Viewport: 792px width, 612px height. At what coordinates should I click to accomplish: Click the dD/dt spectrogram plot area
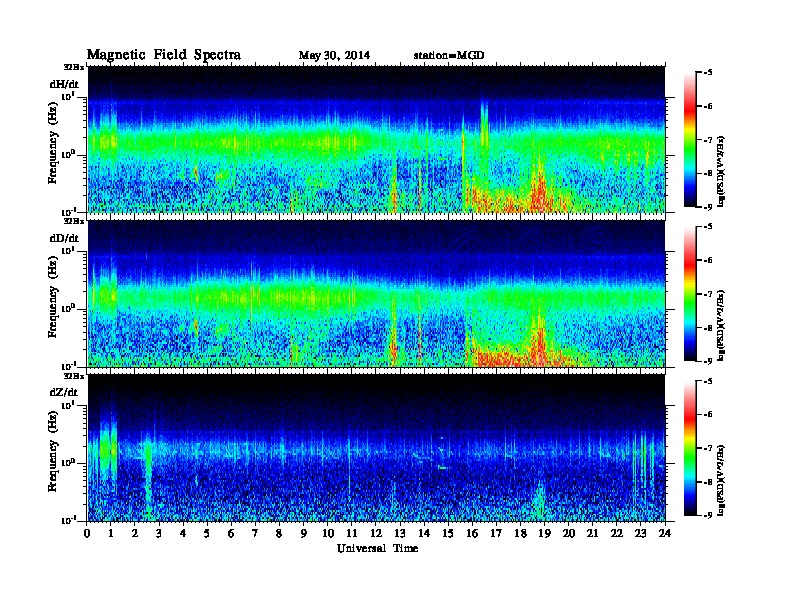click(376, 293)
